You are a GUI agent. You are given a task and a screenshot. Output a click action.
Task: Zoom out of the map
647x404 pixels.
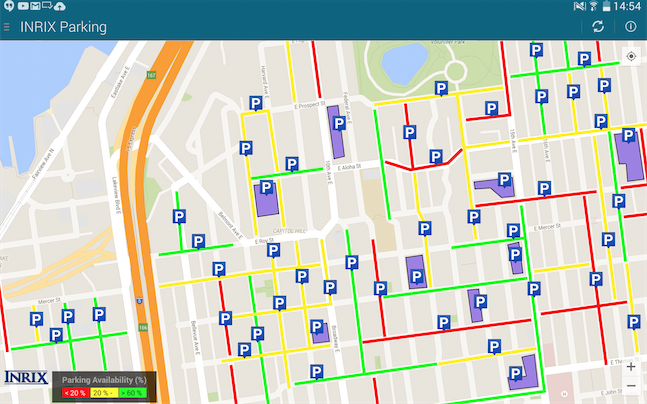(x=631, y=386)
